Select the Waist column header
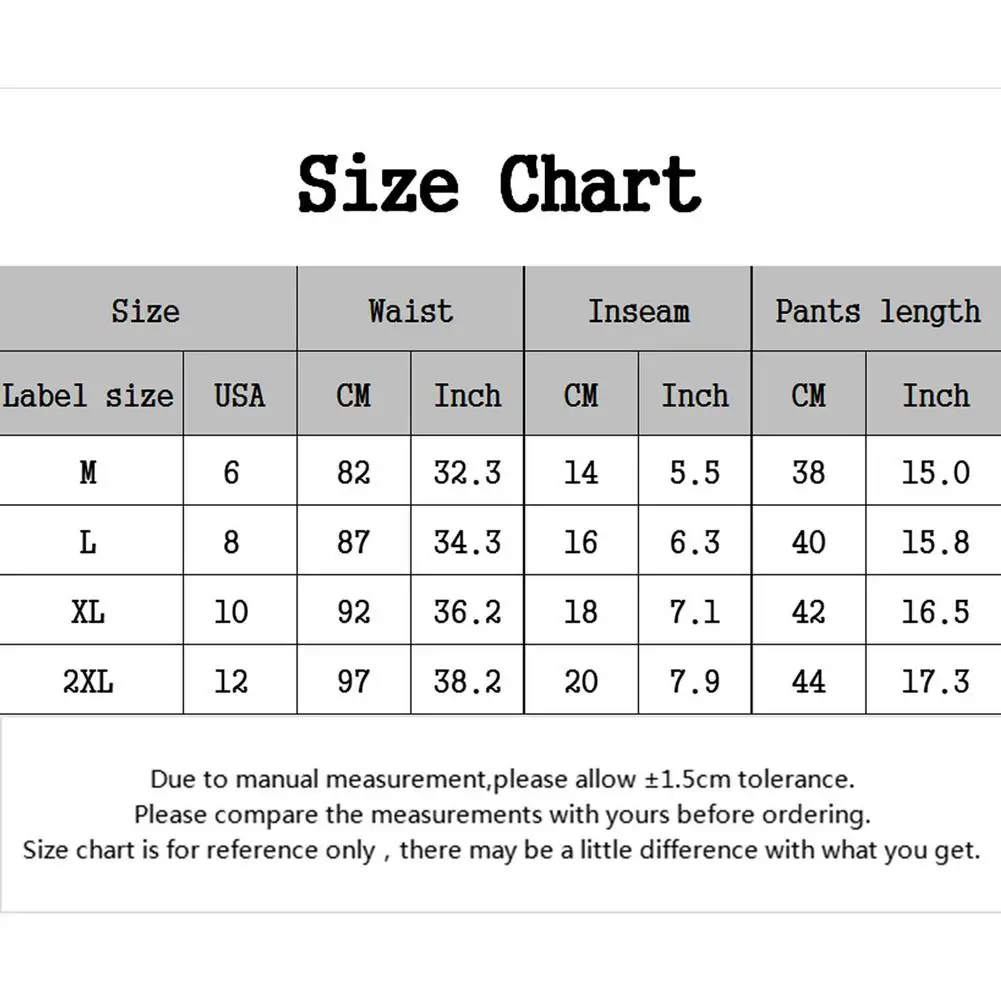 coord(410,311)
